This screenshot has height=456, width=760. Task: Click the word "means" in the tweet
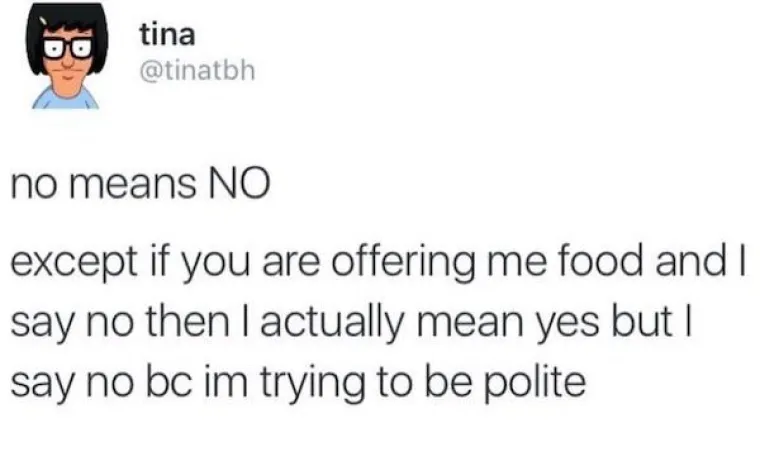pos(131,186)
